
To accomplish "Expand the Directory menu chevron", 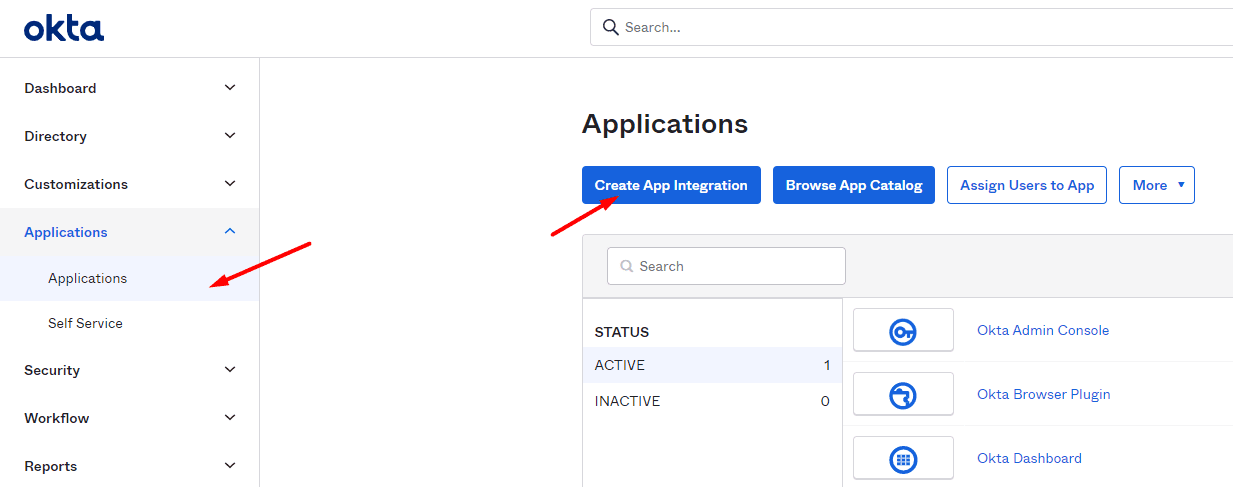I will pyautogui.click(x=230, y=136).
